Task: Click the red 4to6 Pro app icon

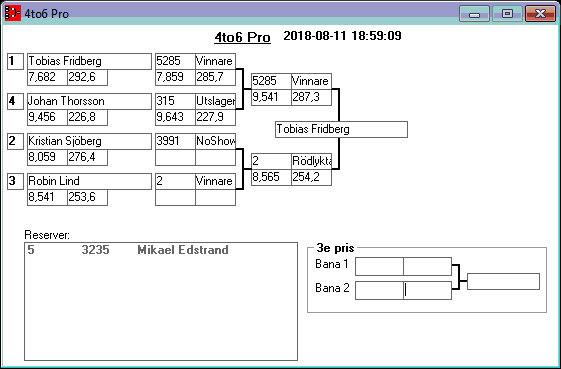Action: click(13, 13)
